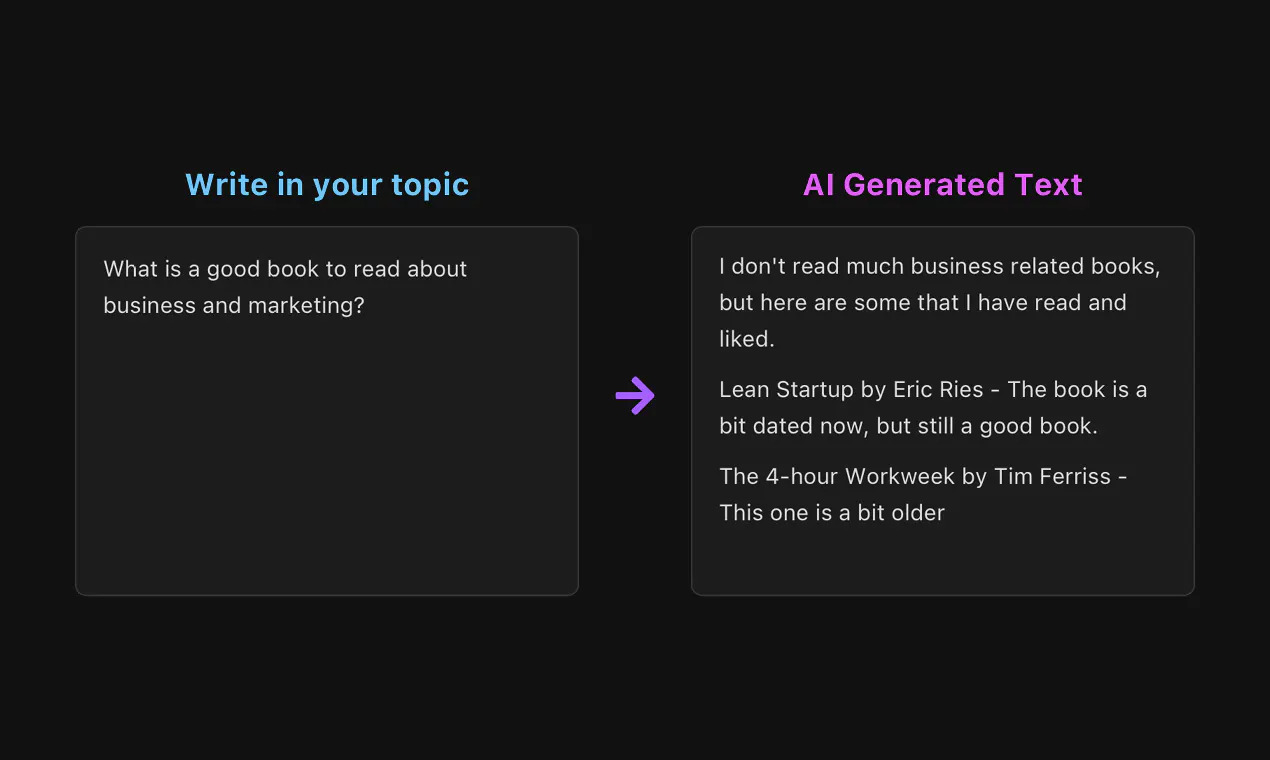Click the line 'I don't read much business related books,'
Image resolution: width=1270 pixels, height=760 pixels.
[940, 266]
